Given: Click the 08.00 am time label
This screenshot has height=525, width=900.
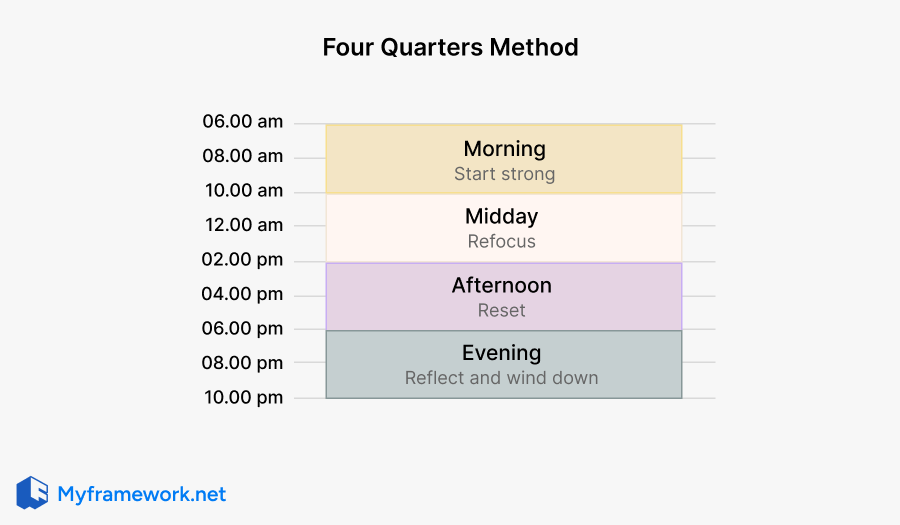Looking at the screenshot, I should pyautogui.click(x=243, y=156).
